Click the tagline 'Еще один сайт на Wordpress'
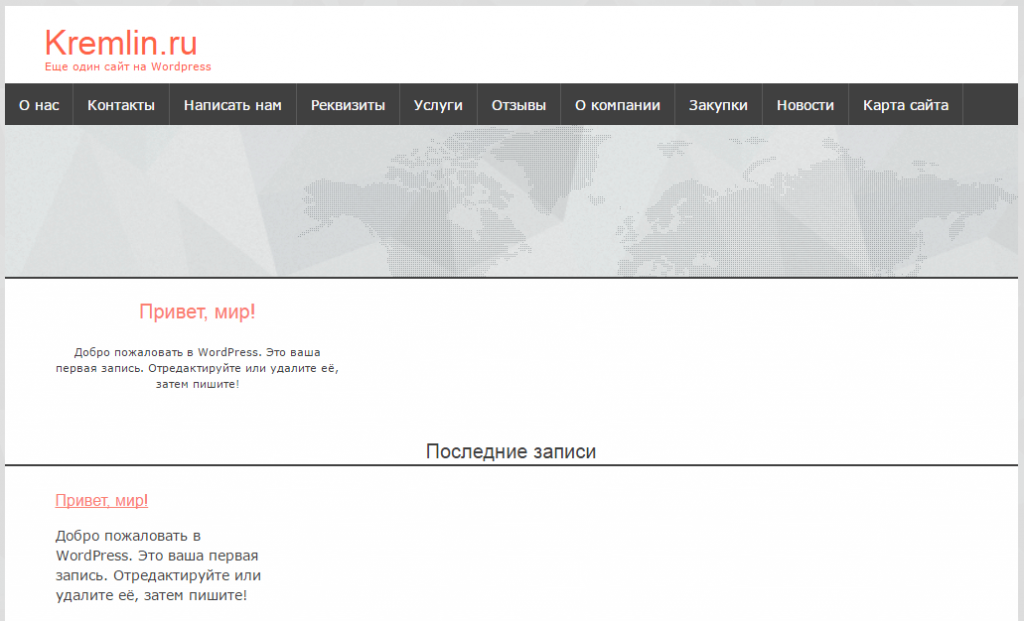1024x621 pixels. click(128, 67)
